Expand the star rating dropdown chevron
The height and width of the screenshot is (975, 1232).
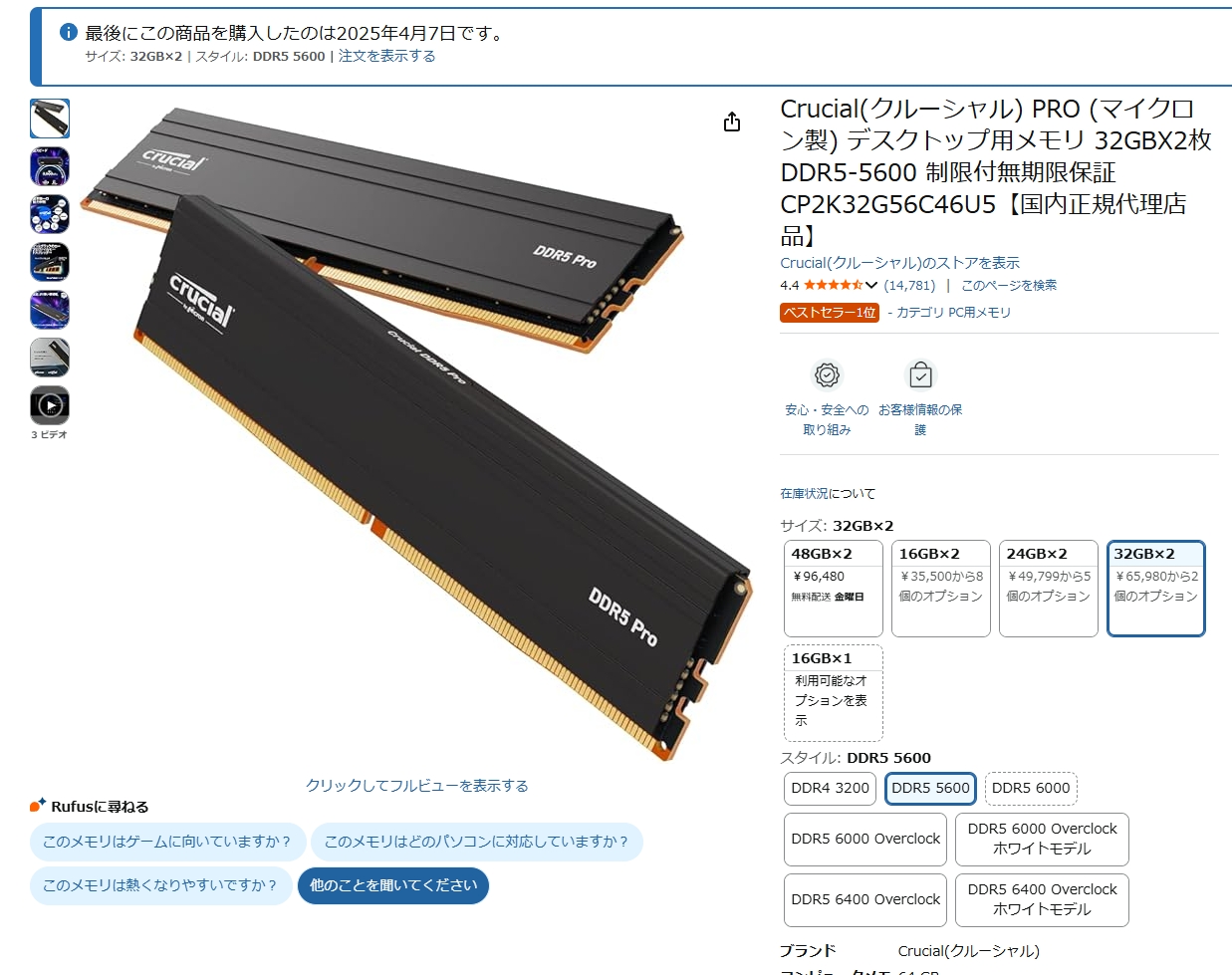pos(871,285)
